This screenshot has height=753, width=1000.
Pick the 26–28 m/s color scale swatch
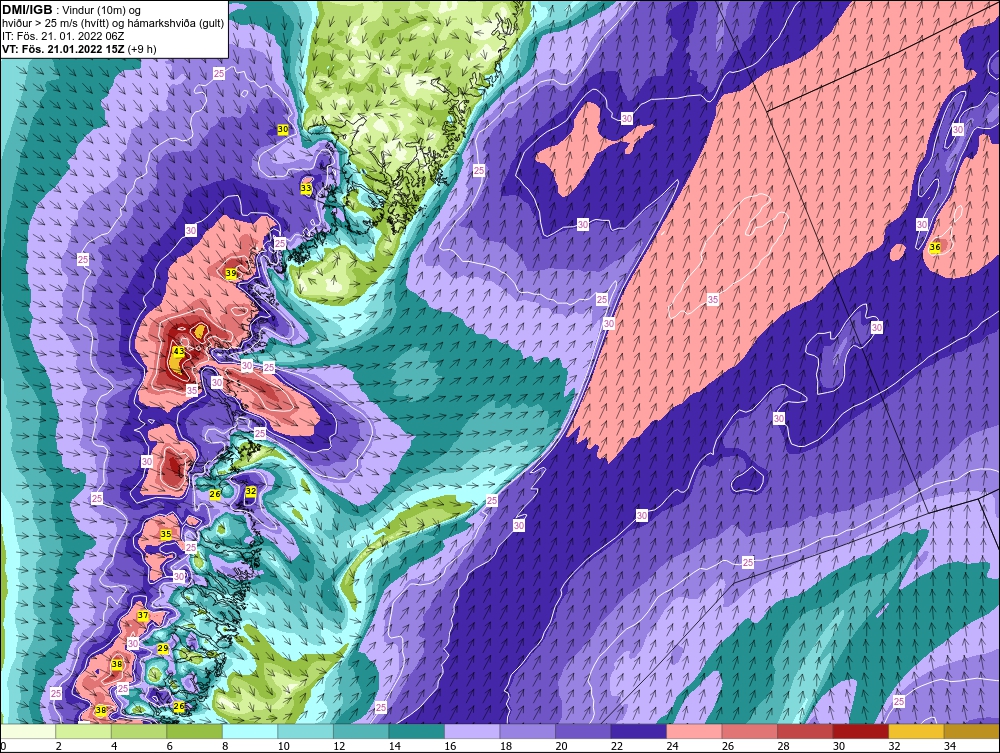(x=749, y=731)
